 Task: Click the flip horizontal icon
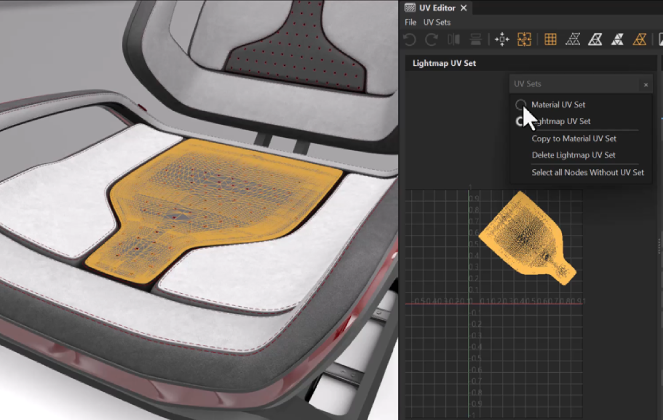pyautogui.click(x=454, y=39)
